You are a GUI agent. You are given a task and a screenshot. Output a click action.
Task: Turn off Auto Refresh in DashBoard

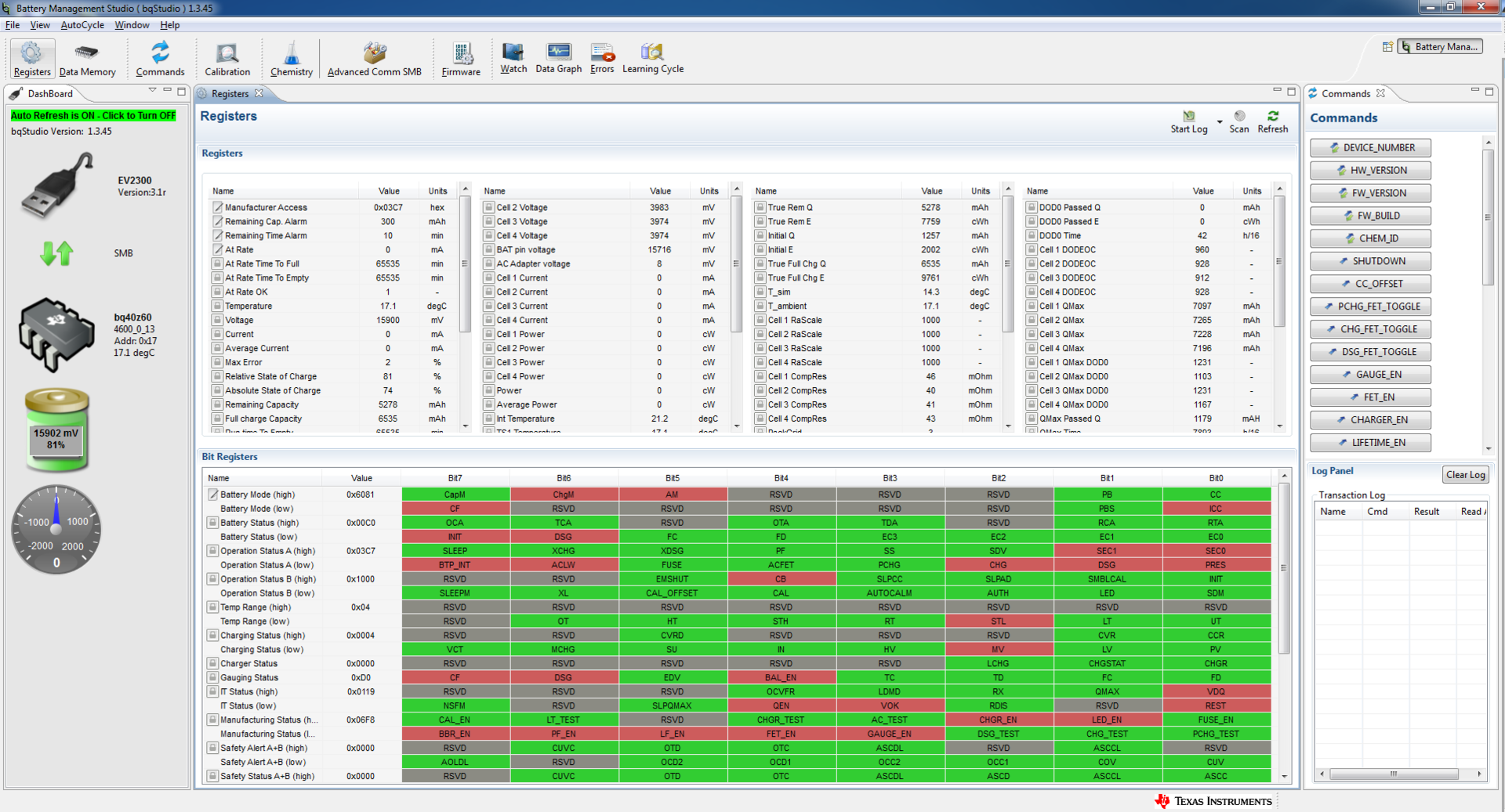click(93, 115)
